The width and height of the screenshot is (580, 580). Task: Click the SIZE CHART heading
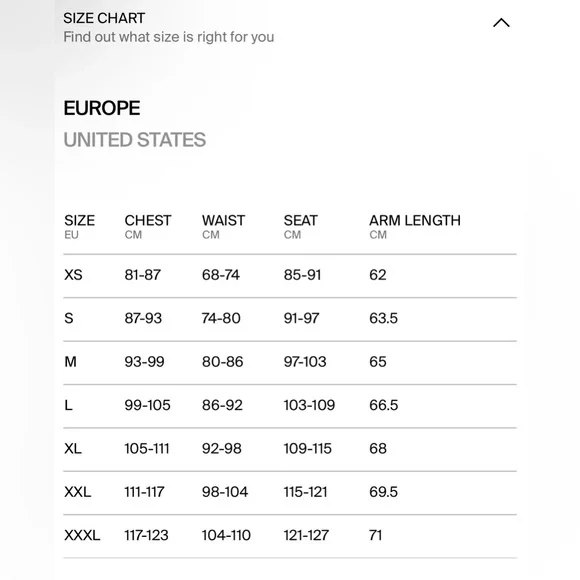pyautogui.click(x=104, y=18)
